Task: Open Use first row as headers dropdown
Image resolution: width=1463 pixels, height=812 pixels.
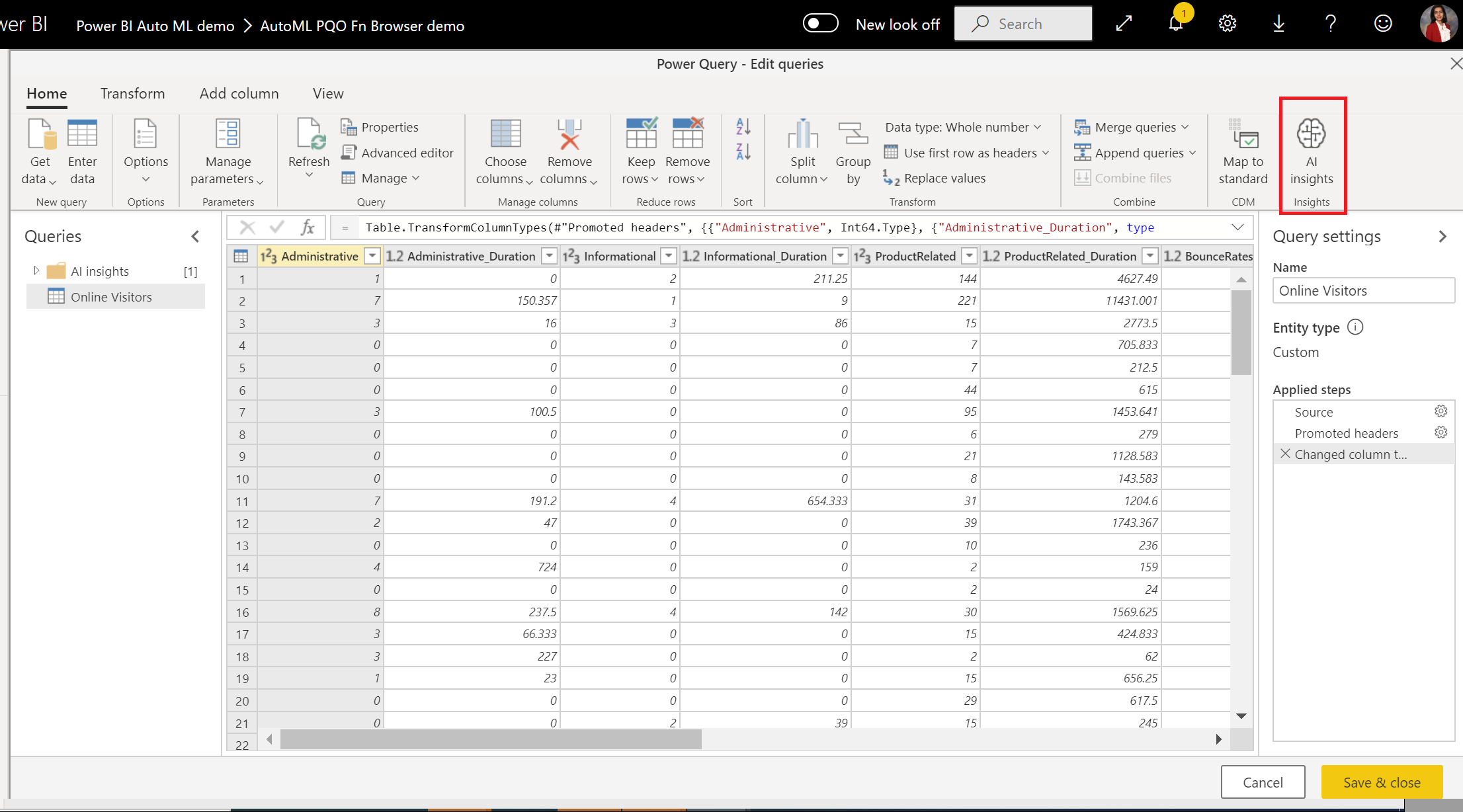Action: pos(966,153)
